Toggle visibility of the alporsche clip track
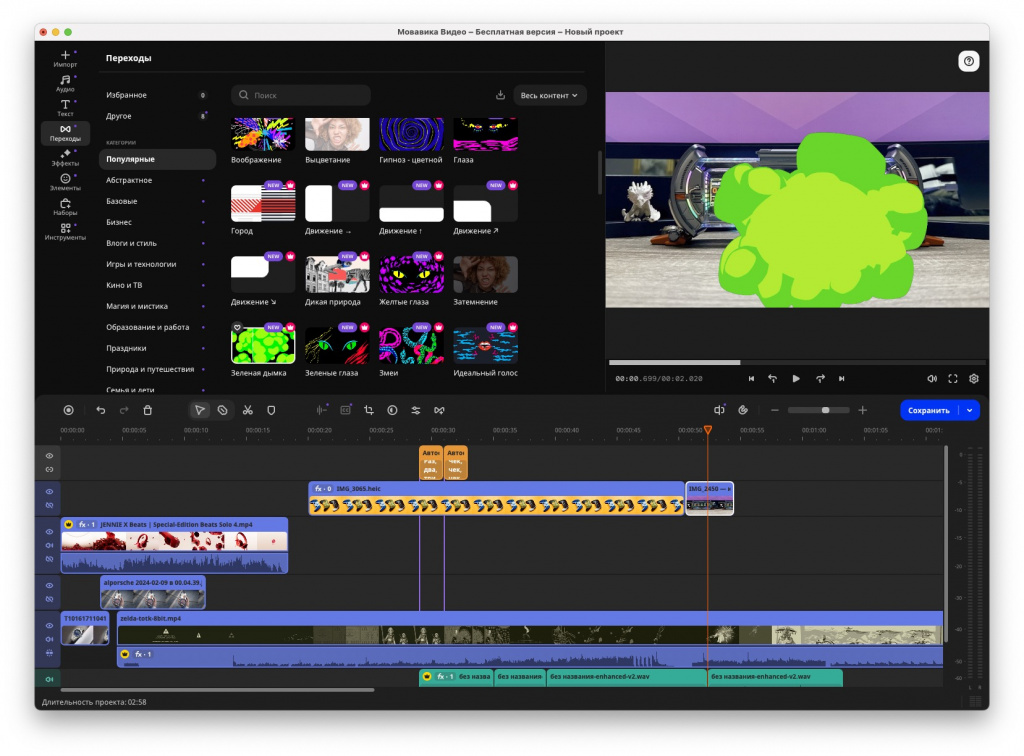Viewport: 1024px width, 756px height. point(48,585)
